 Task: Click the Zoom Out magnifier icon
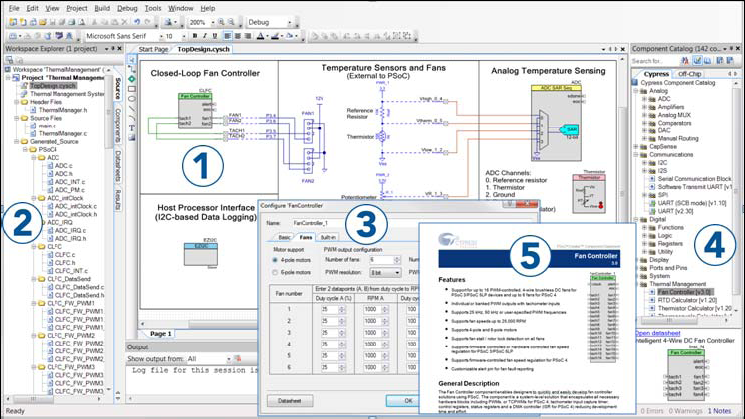click(231, 22)
